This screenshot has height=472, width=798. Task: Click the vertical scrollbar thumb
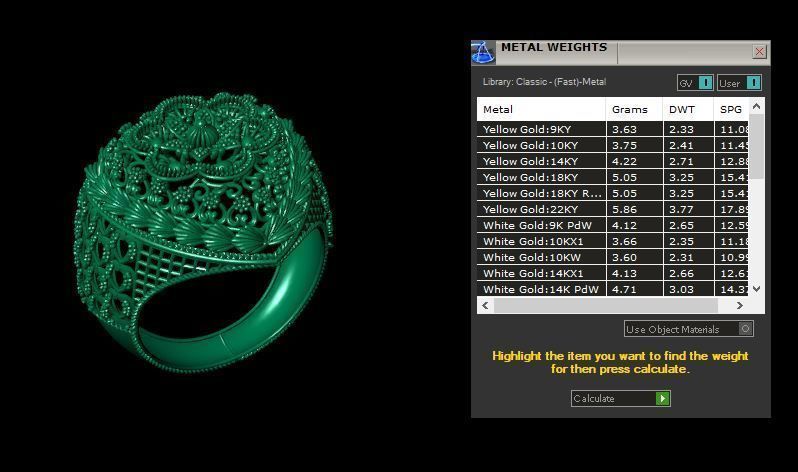click(x=756, y=147)
